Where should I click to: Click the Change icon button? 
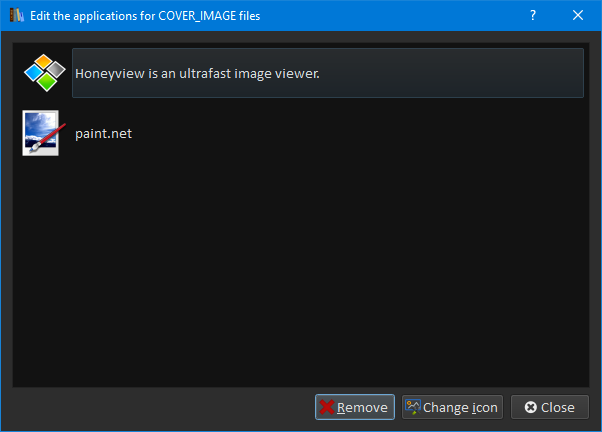[452, 407]
